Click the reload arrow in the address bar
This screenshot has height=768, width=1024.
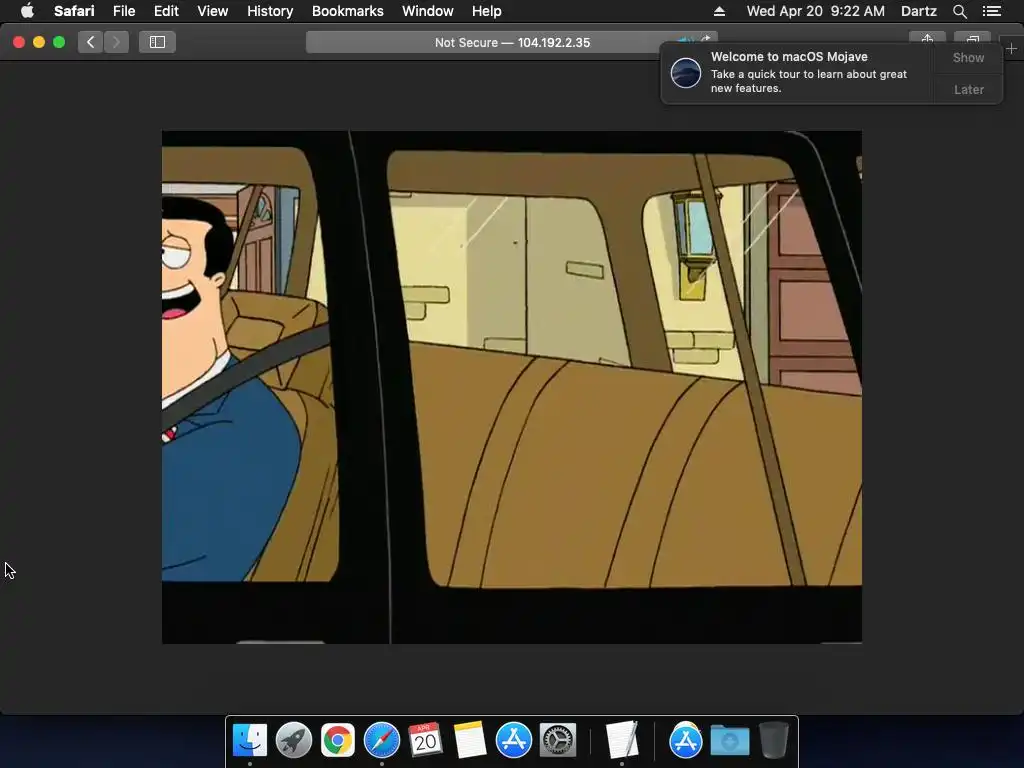point(706,39)
